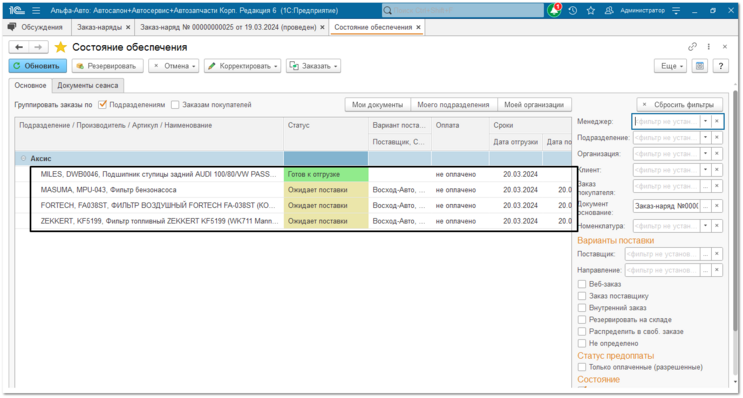The width and height of the screenshot is (743, 398).
Task: Focus the Менеджер filter field
Action: coord(666,122)
